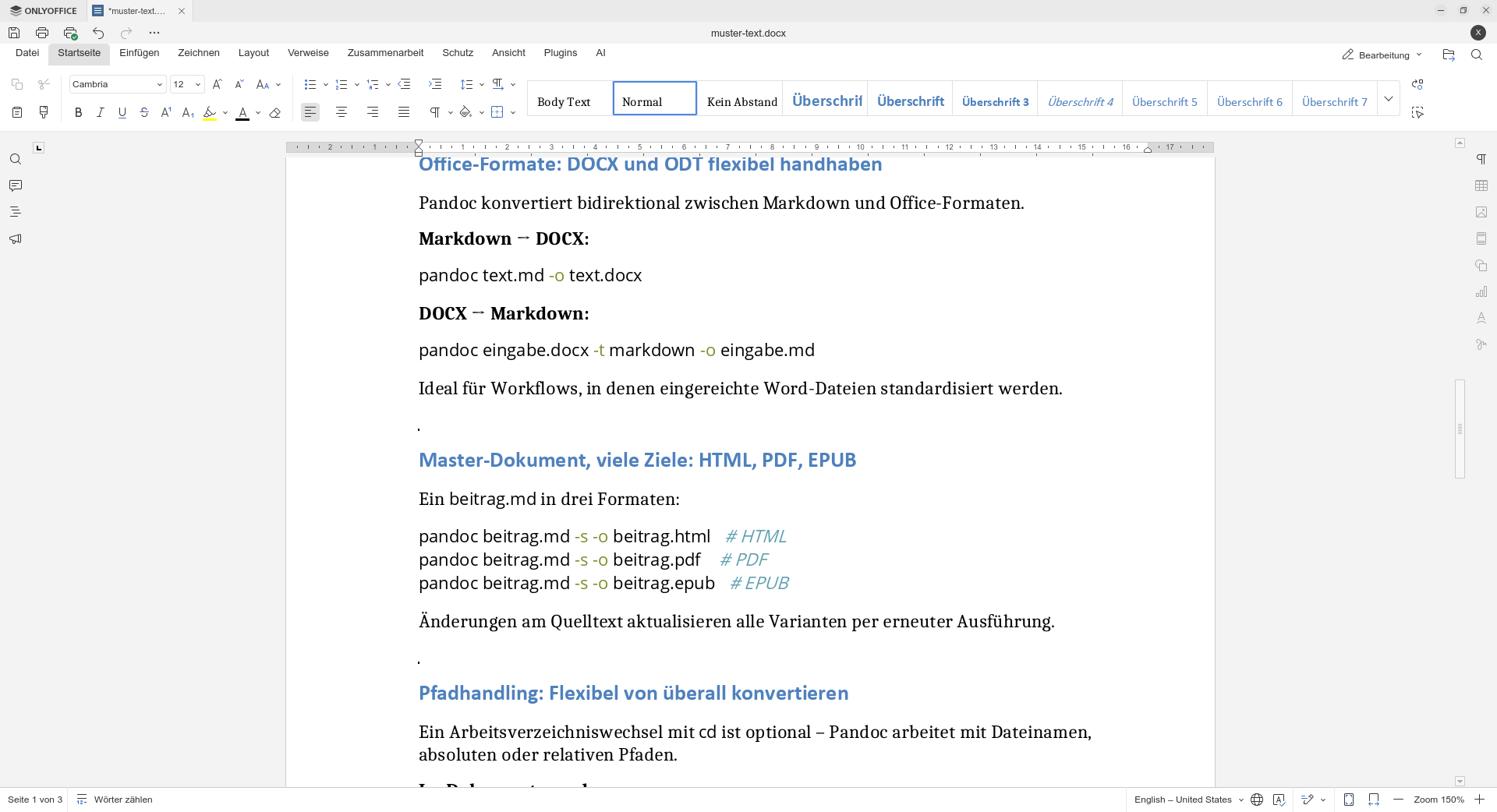Open the Einfügen tab
This screenshot has height=812, width=1497.
(x=139, y=53)
